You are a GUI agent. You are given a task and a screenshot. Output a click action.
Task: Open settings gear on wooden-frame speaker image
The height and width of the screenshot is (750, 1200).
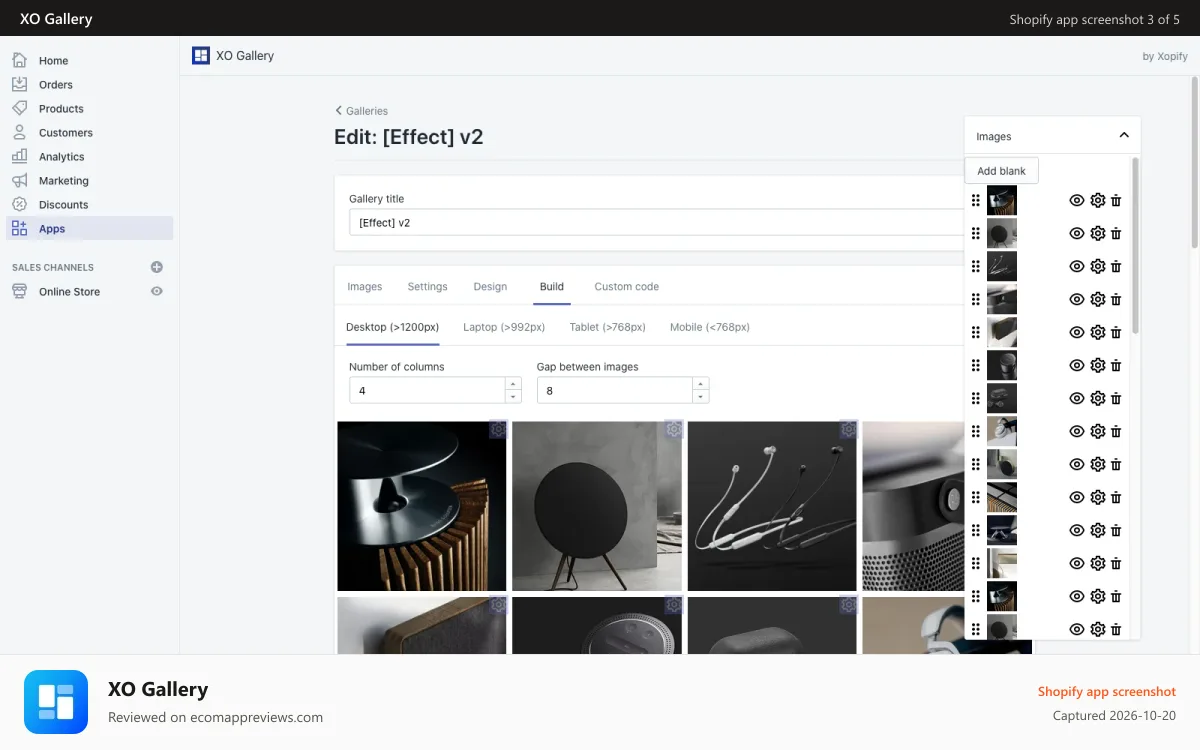click(498, 605)
